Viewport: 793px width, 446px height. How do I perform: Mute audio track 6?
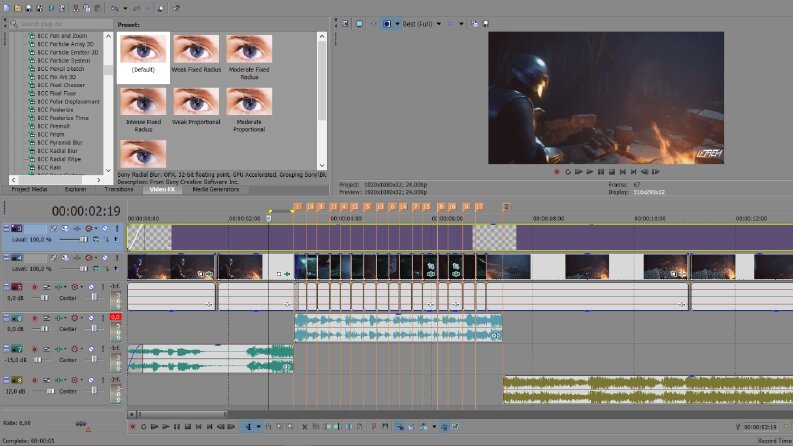click(x=91, y=318)
